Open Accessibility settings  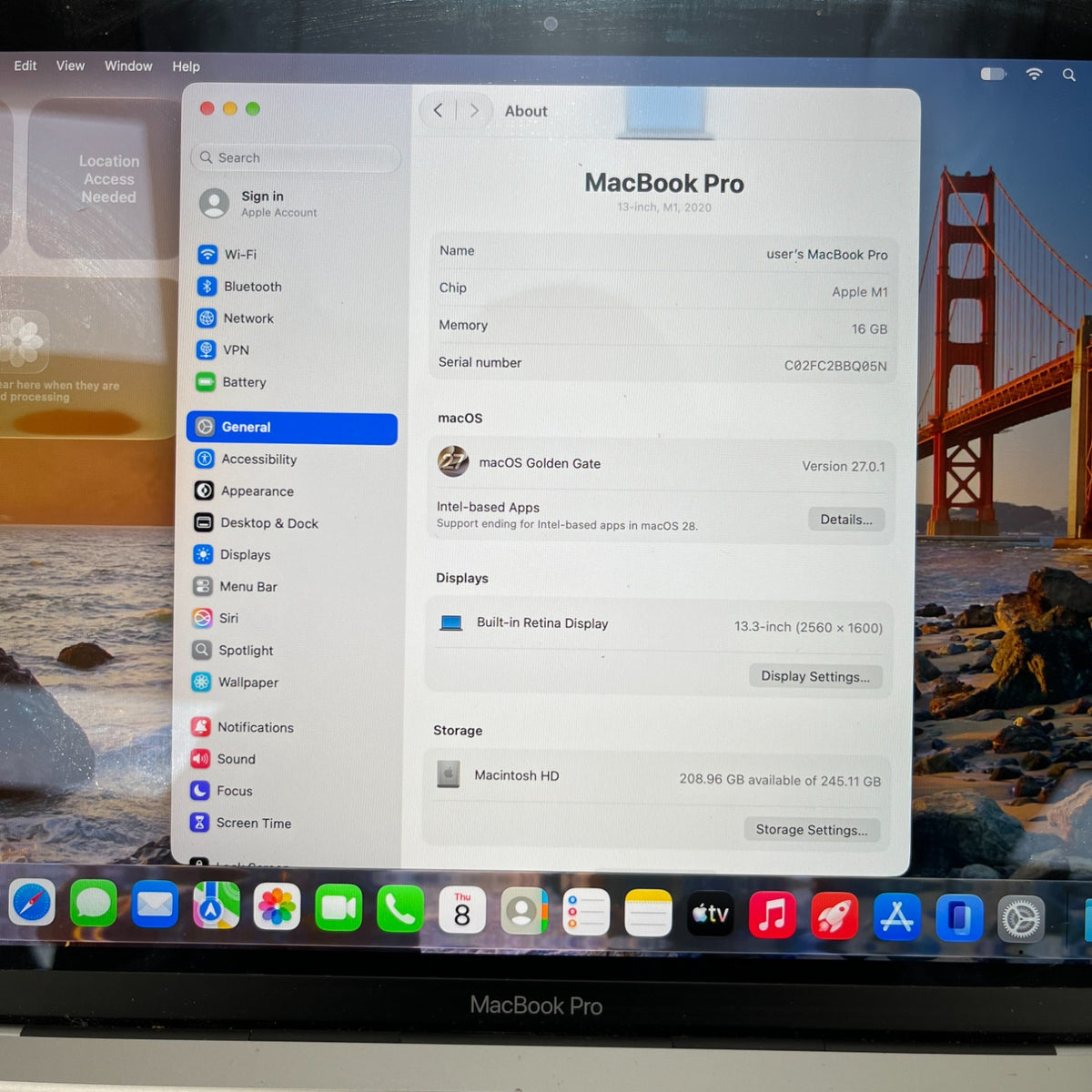(292, 460)
